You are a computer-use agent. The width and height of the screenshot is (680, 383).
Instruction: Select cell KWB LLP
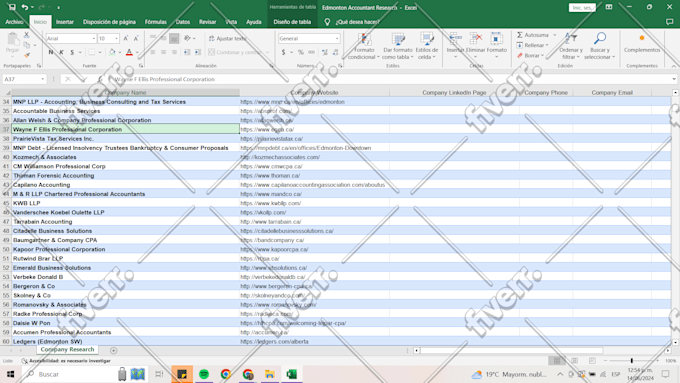126,203
